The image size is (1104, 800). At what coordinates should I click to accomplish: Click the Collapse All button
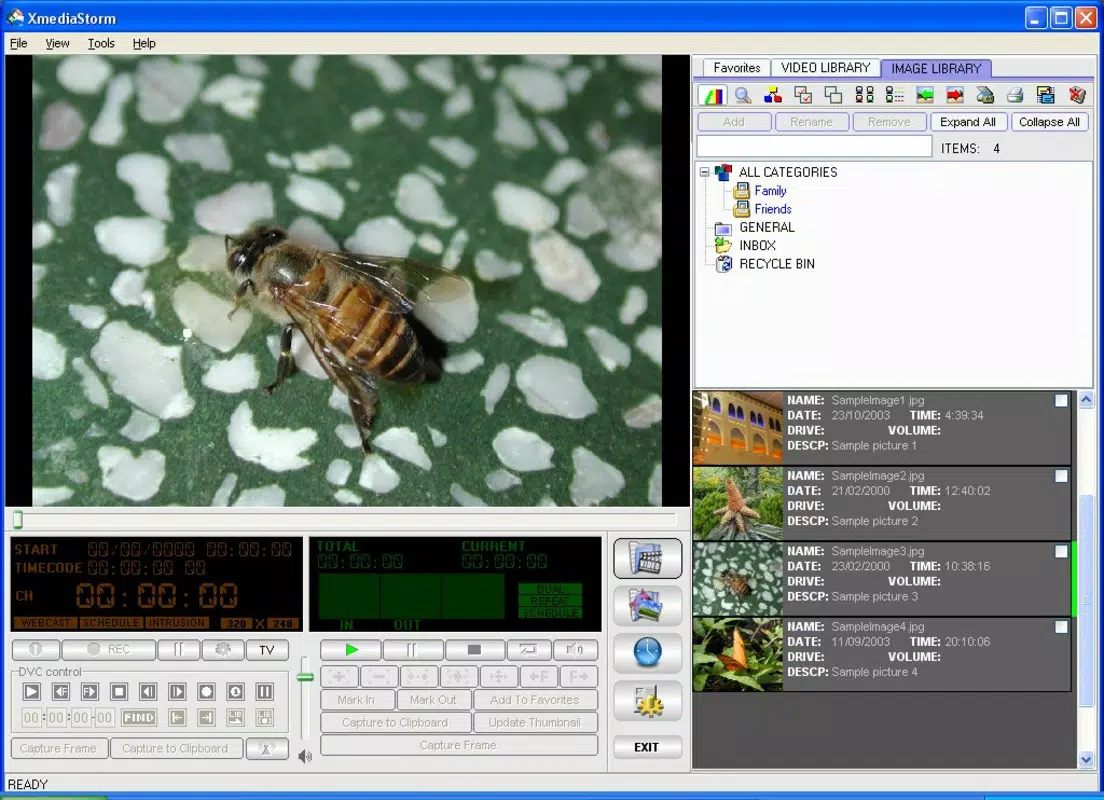[x=1049, y=122]
